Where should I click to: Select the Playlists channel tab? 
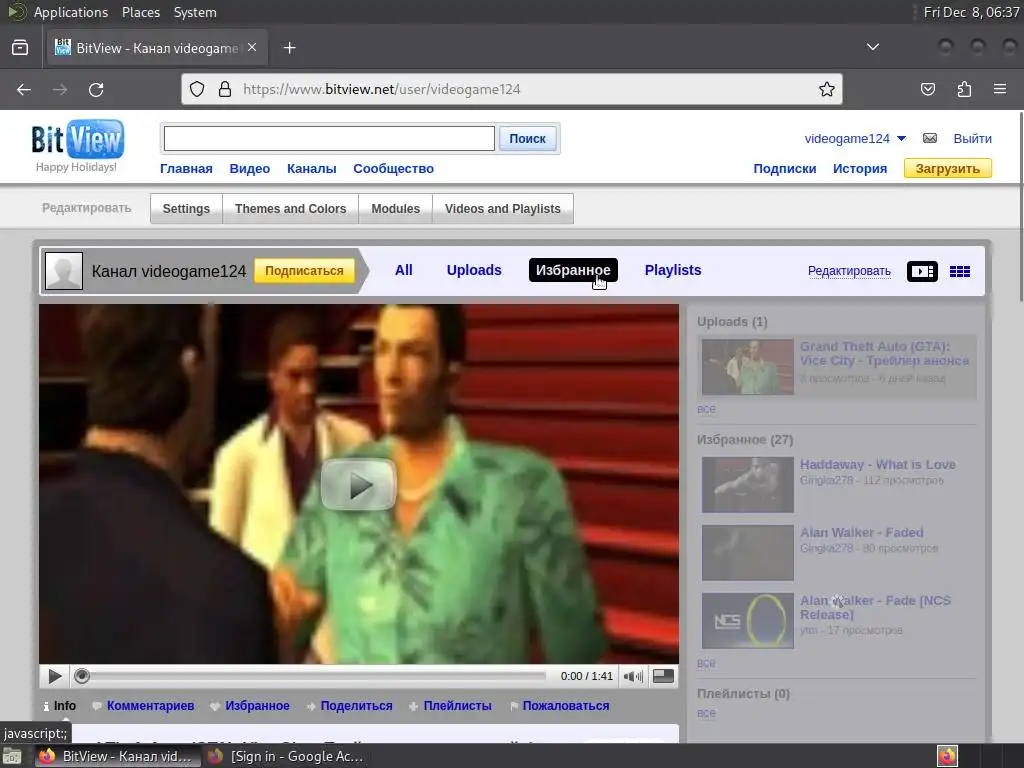tap(673, 270)
